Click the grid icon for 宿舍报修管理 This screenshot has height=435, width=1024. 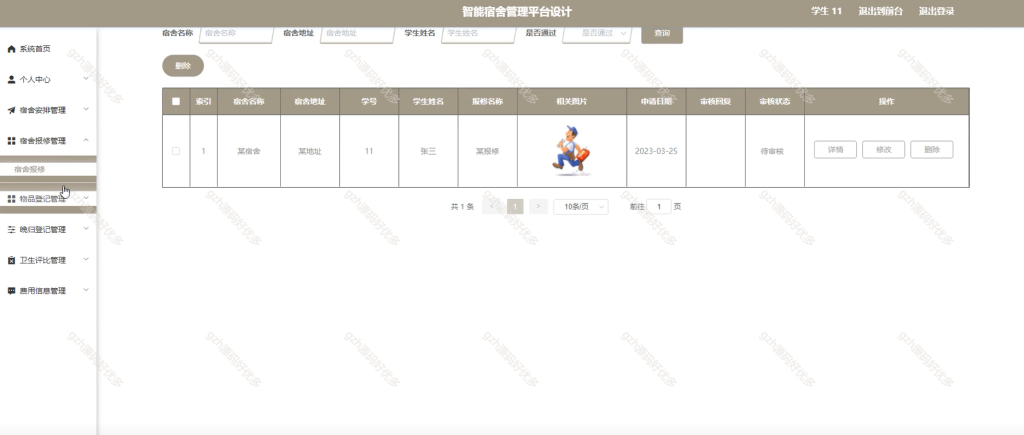[x=11, y=141]
